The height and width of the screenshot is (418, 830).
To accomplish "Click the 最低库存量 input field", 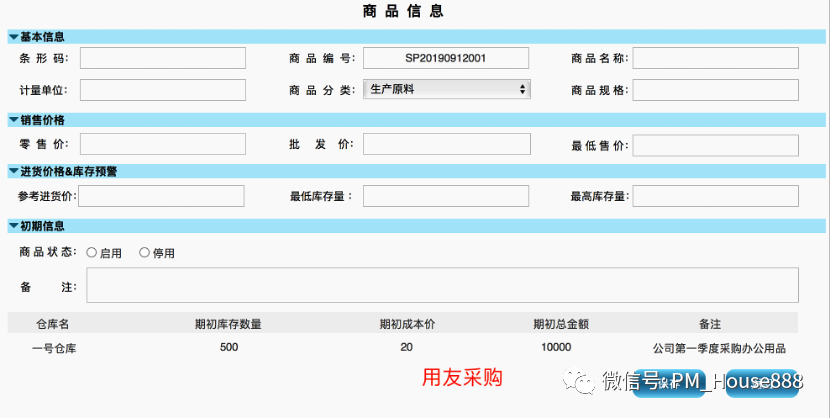I will 446,196.
